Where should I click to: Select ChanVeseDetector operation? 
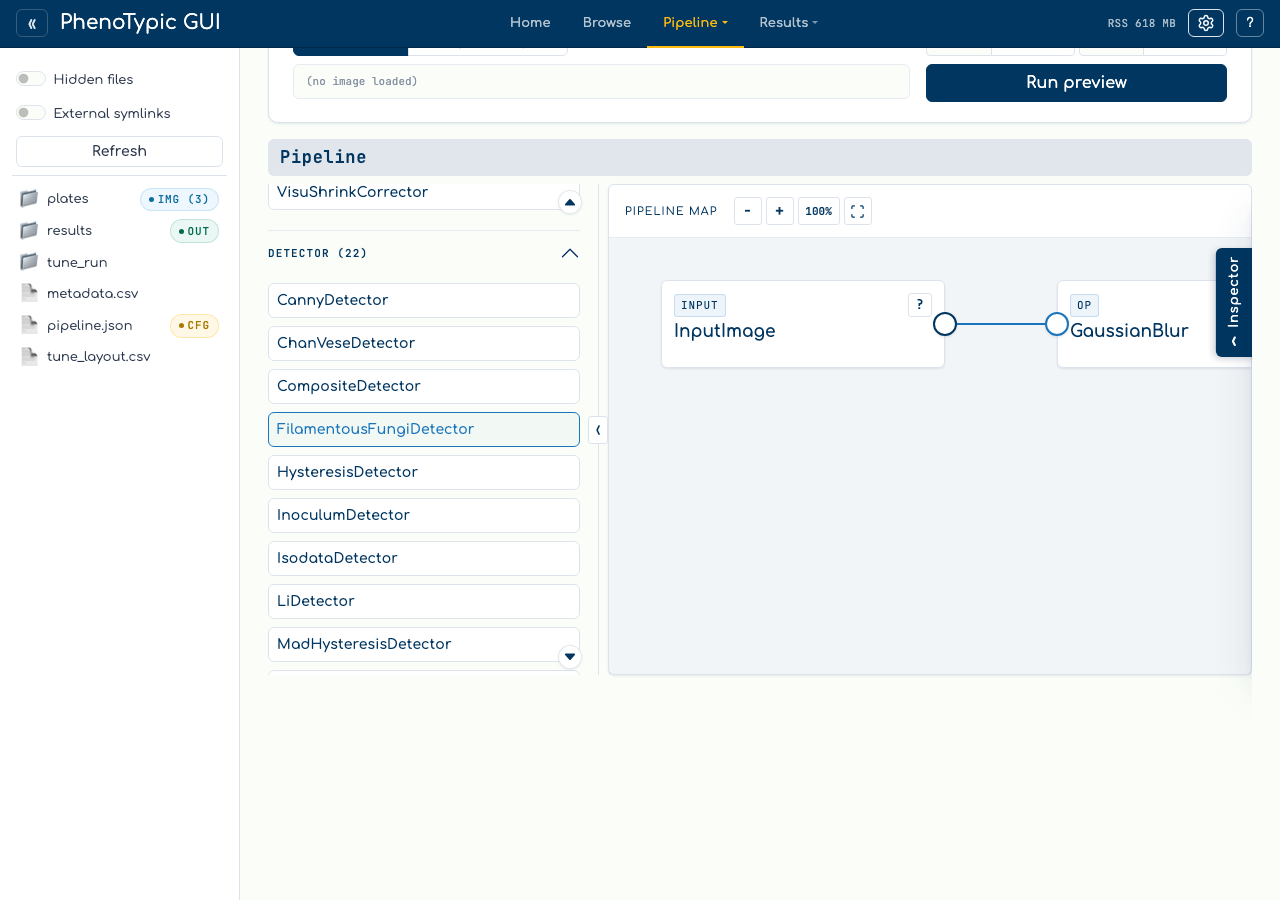[424, 343]
